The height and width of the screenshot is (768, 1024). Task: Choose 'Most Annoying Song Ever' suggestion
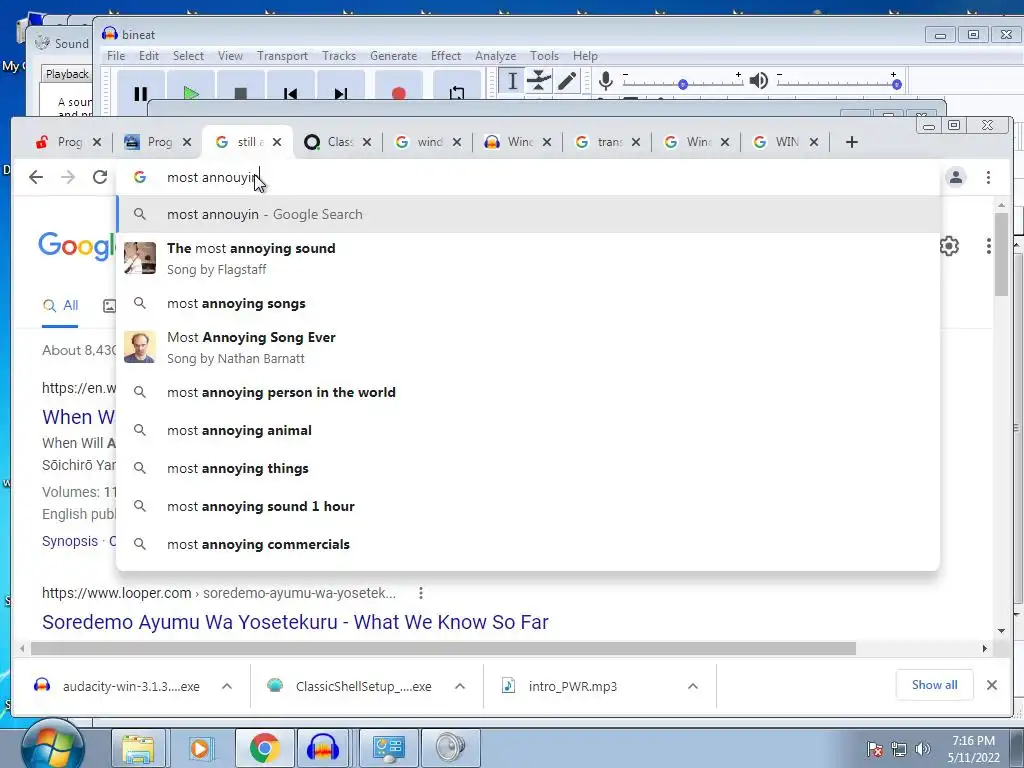coord(528,347)
